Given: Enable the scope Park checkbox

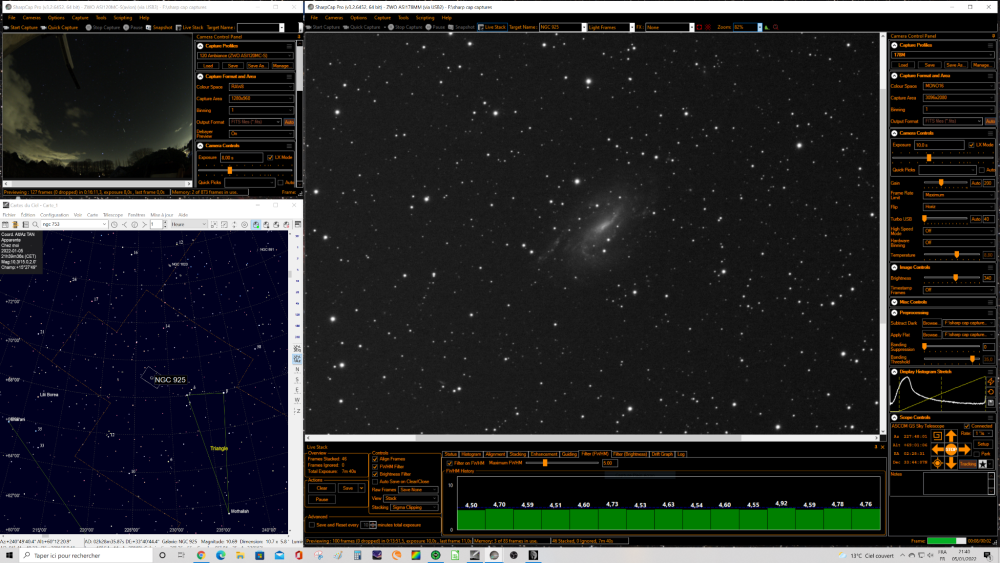Looking at the screenshot, I should click(976, 453).
